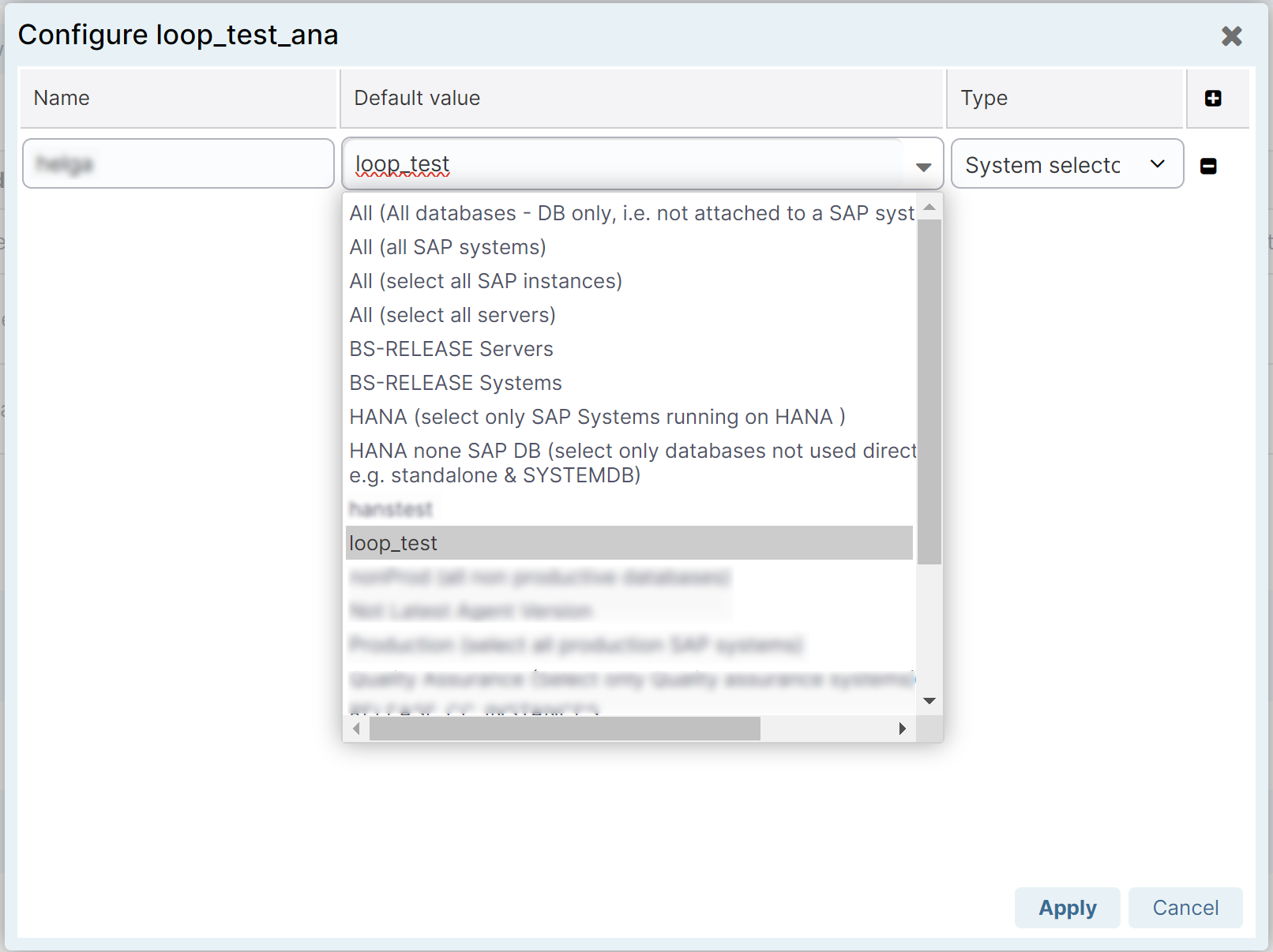Click the Name input containing helga
This screenshot has width=1273, height=952.
178,163
